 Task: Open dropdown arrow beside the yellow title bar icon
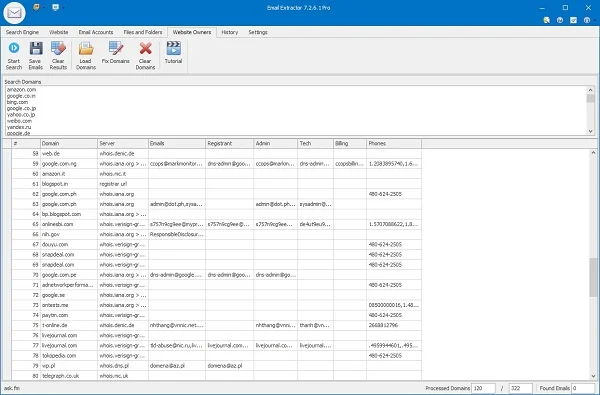(x=44, y=7)
